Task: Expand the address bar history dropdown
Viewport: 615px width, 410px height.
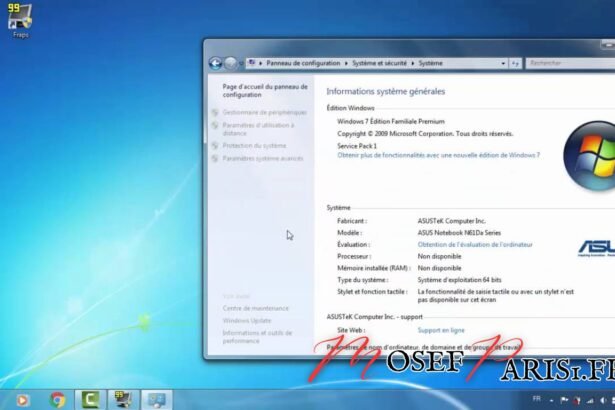Action: tap(503, 63)
